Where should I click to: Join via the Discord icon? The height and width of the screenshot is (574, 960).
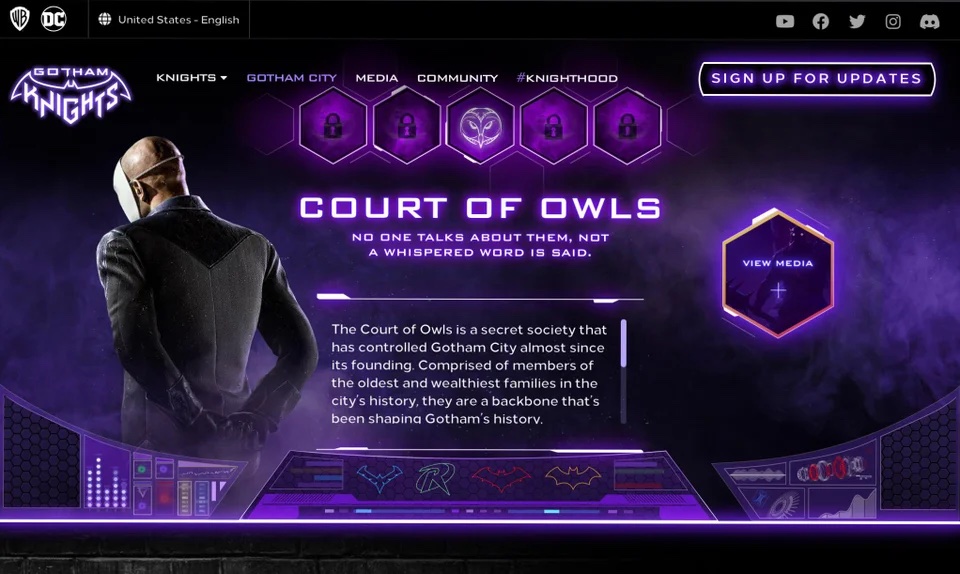[x=929, y=21]
